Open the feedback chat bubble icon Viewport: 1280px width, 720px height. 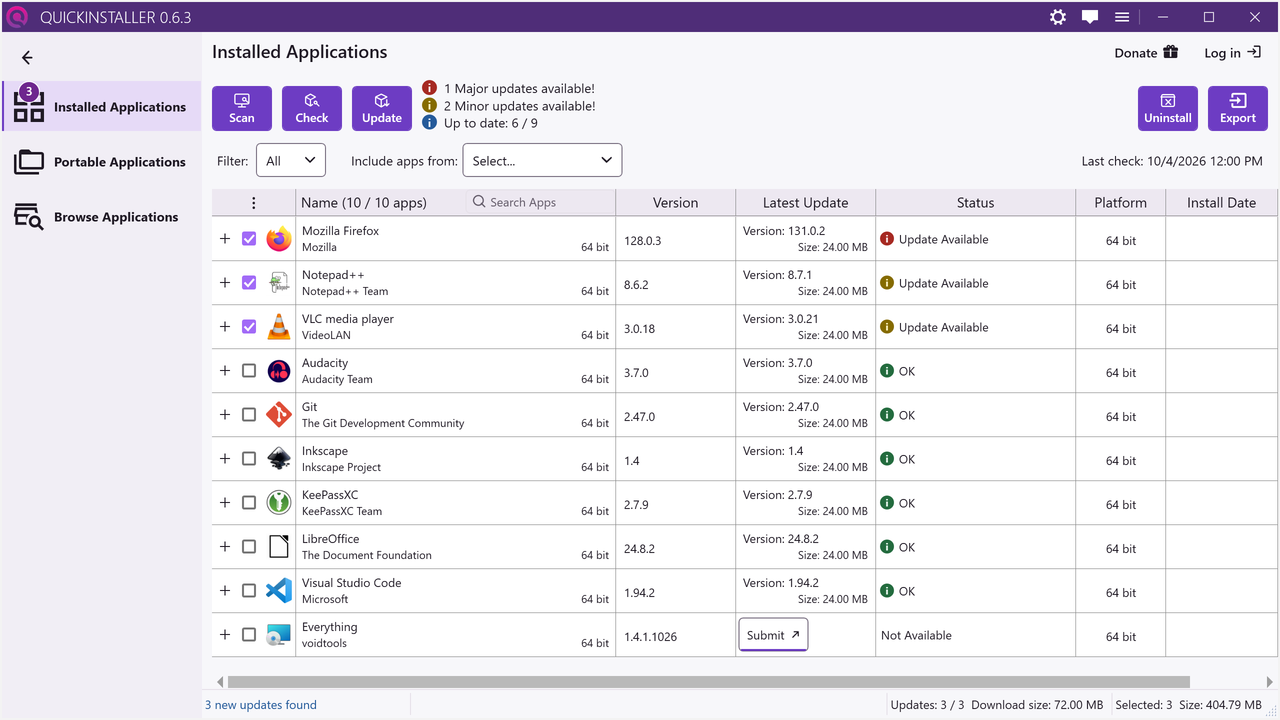(1090, 17)
